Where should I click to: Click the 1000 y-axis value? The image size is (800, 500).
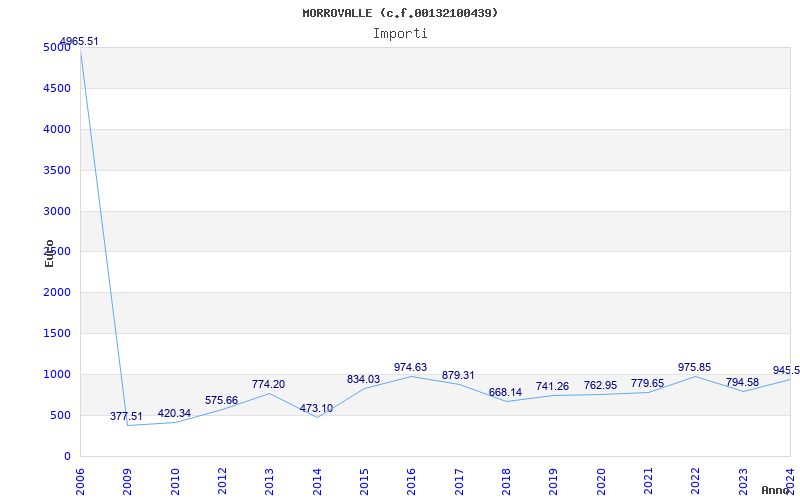click(x=57, y=374)
